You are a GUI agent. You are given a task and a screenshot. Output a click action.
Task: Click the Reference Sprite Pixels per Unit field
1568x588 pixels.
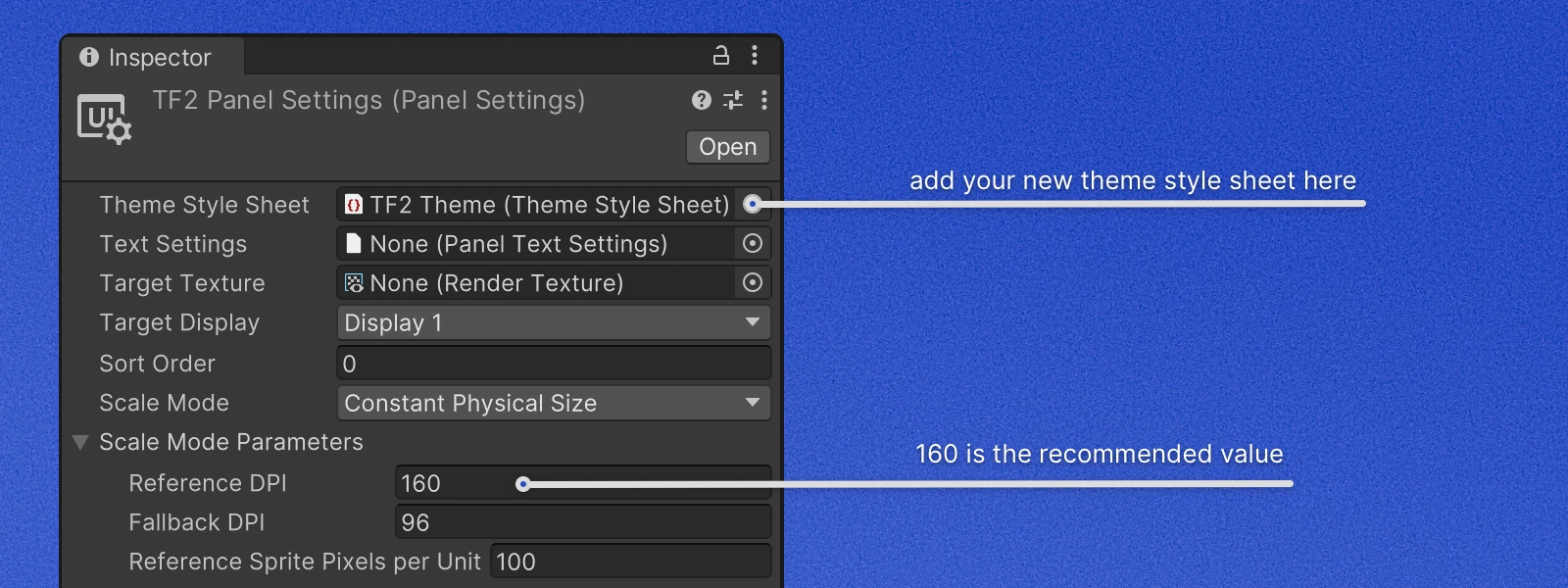pyautogui.click(x=631, y=562)
